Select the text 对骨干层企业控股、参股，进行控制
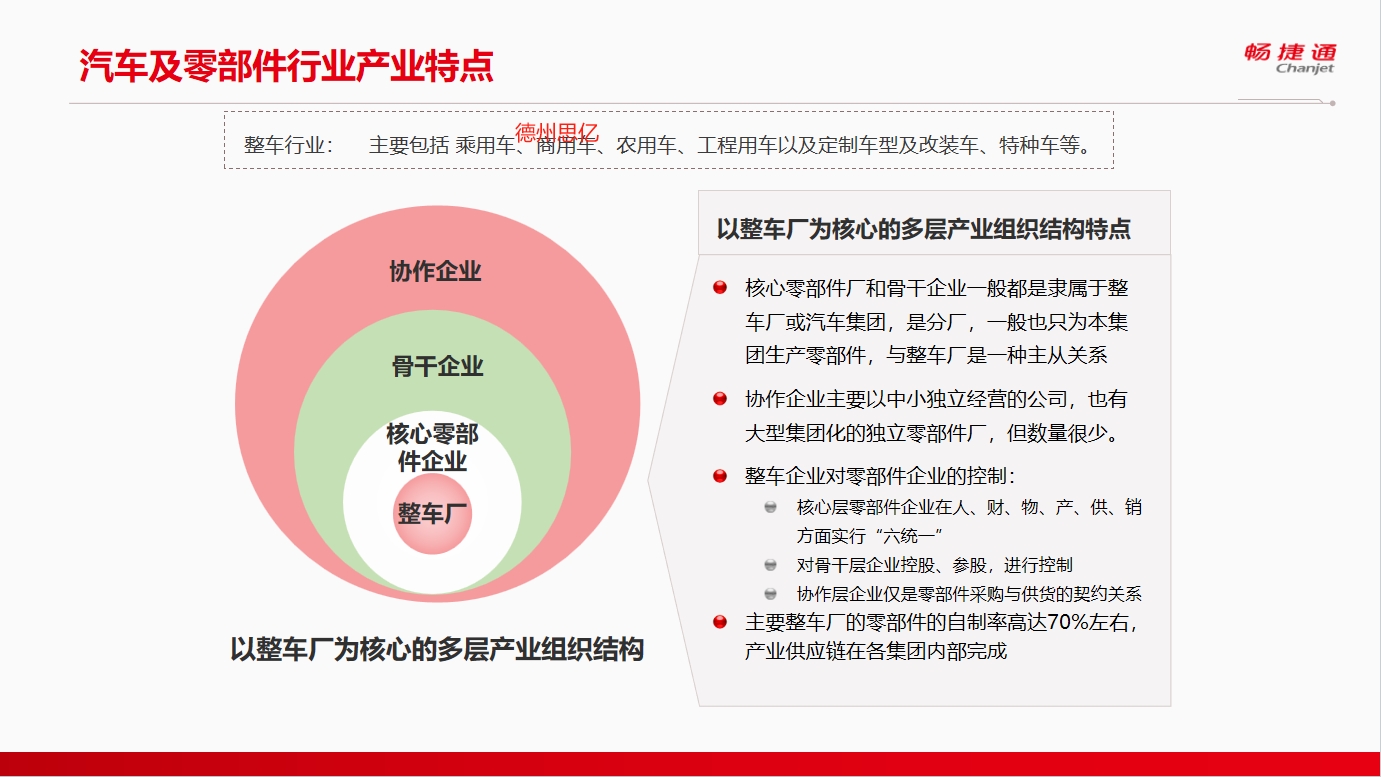The height and width of the screenshot is (777, 1381). click(x=934, y=565)
